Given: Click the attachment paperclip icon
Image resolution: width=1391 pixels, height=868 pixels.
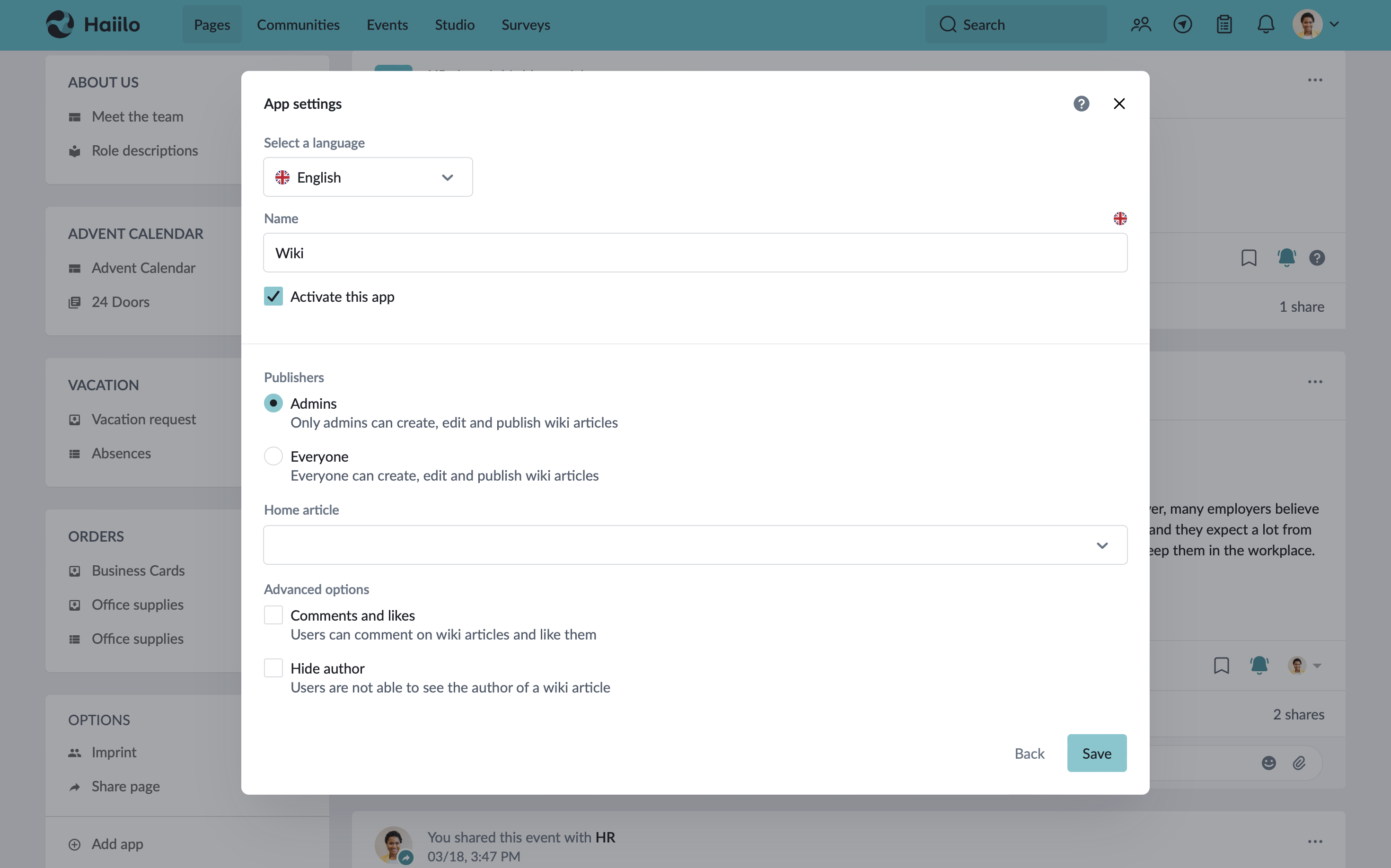Looking at the screenshot, I should click(x=1299, y=763).
